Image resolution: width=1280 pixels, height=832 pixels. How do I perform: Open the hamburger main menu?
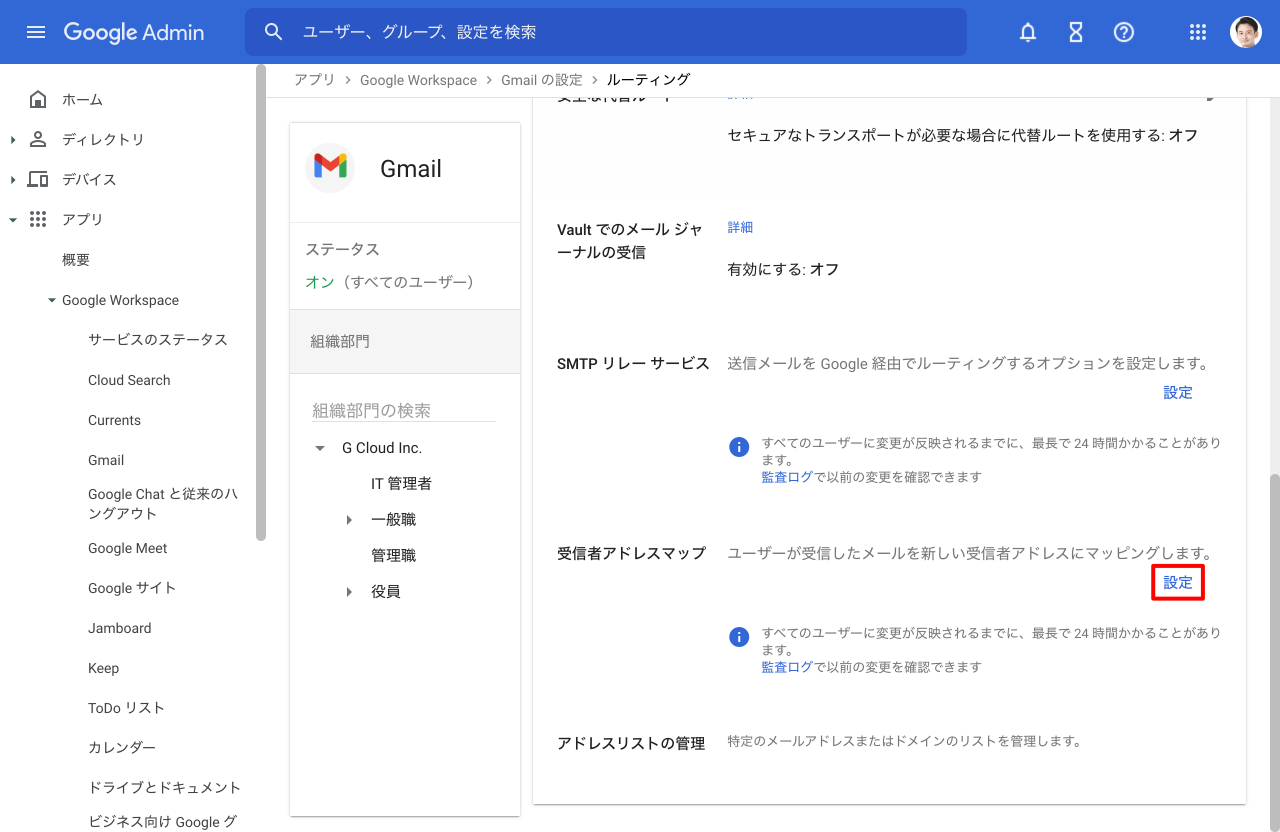36,32
